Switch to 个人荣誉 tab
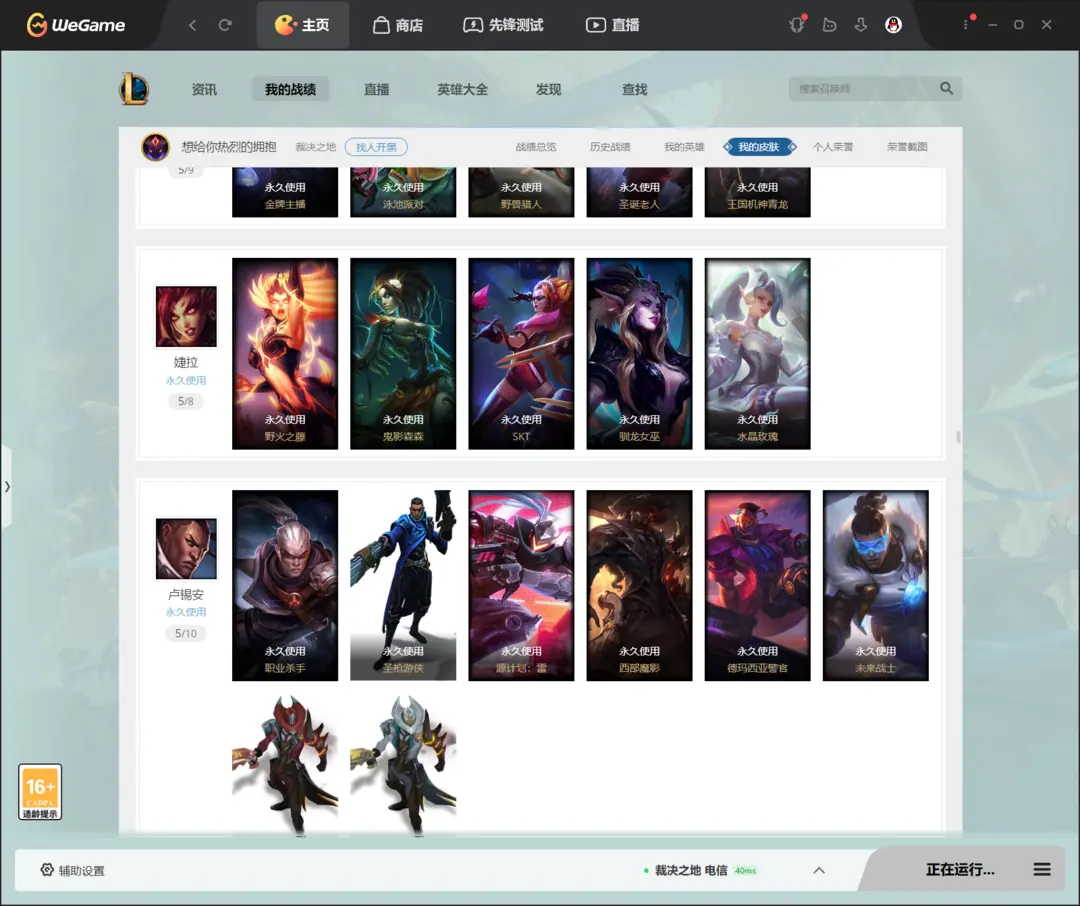The width and height of the screenshot is (1080, 906). (833, 147)
